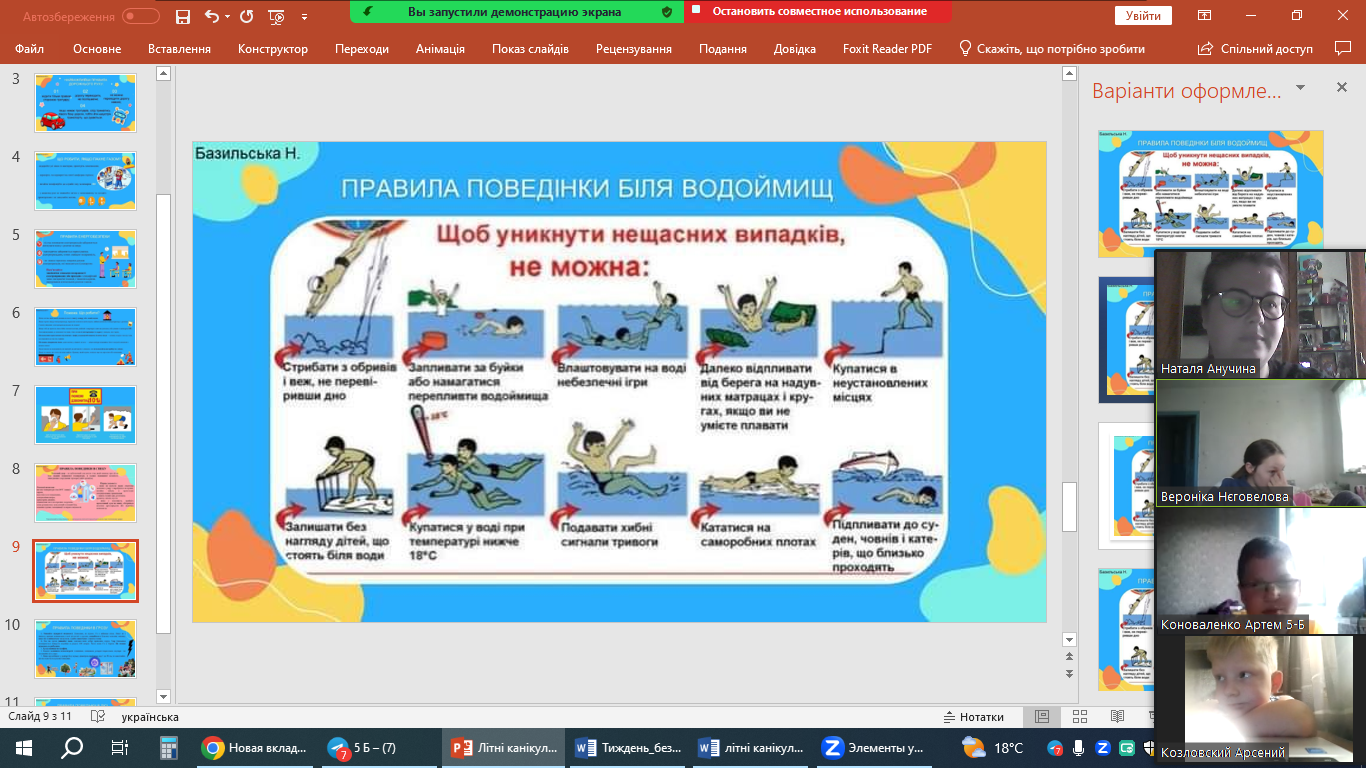The height and width of the screenshot is (768, 1366).
Task: Select slide 10 thumbnail
Action: 85,648
